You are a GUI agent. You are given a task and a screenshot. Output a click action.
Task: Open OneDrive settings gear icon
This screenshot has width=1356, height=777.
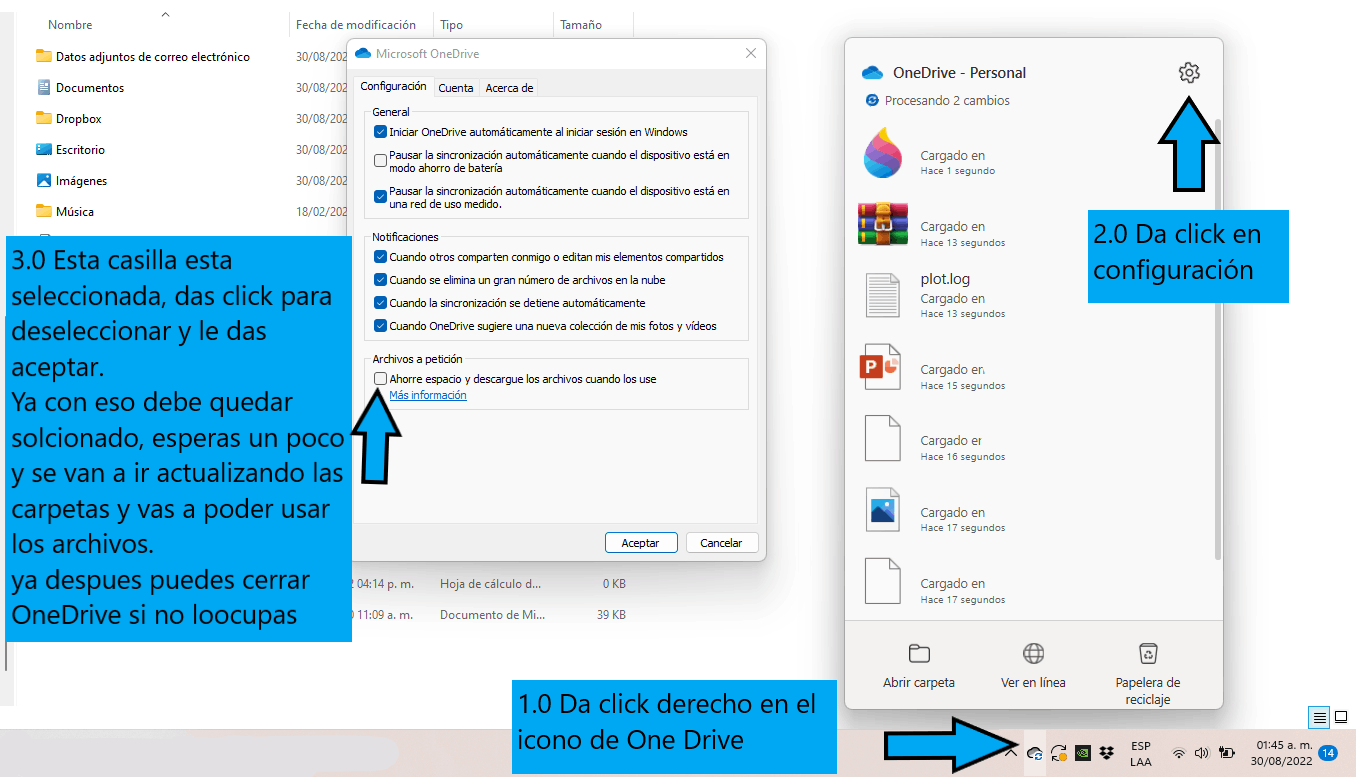point(1189,72)
